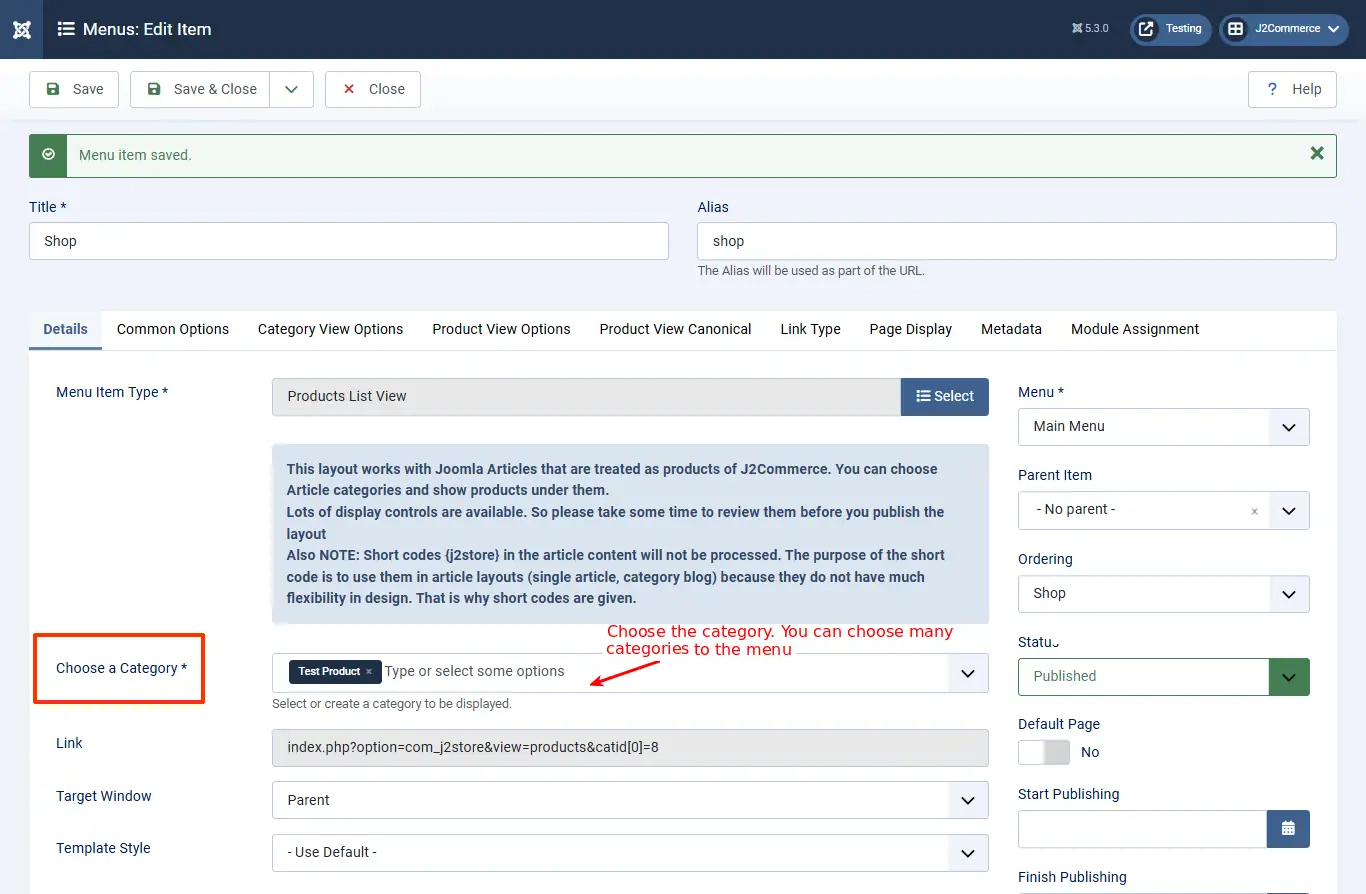The height and width of the screenshot is (894, 1366).
Task: Click the category search 'Type or select some options'
Action: [x=475, y=672]
